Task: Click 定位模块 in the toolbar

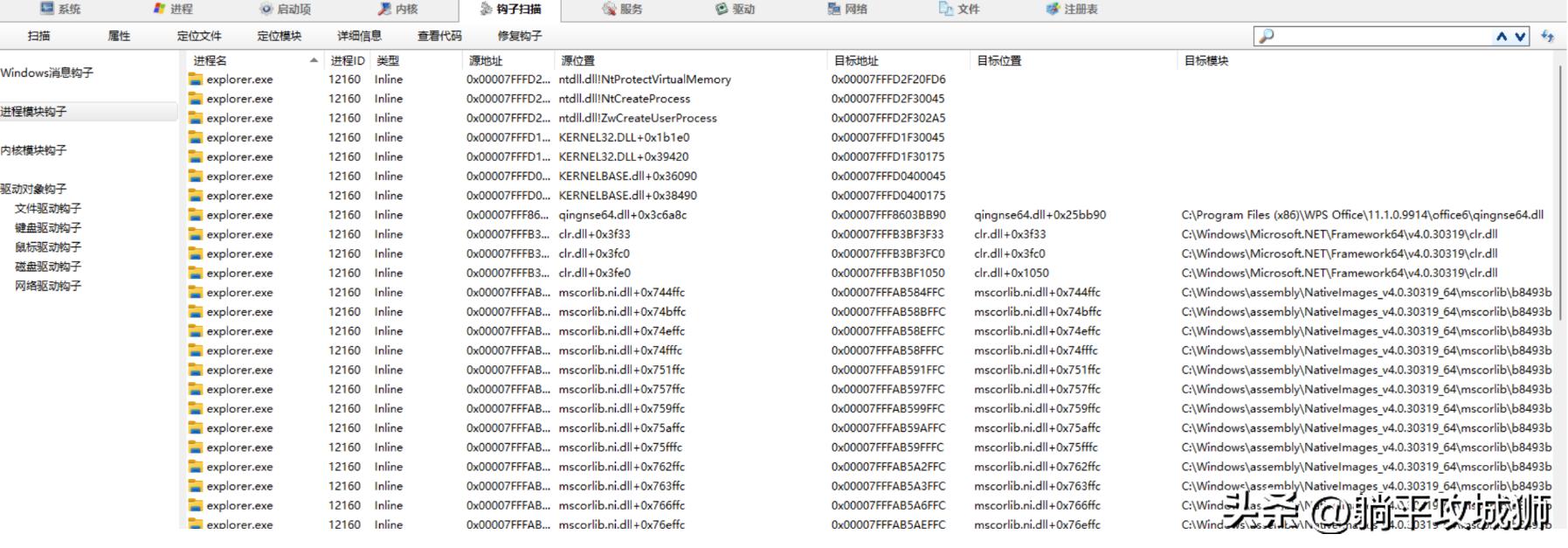Action: pyautogui.click(x=280, y=36)
